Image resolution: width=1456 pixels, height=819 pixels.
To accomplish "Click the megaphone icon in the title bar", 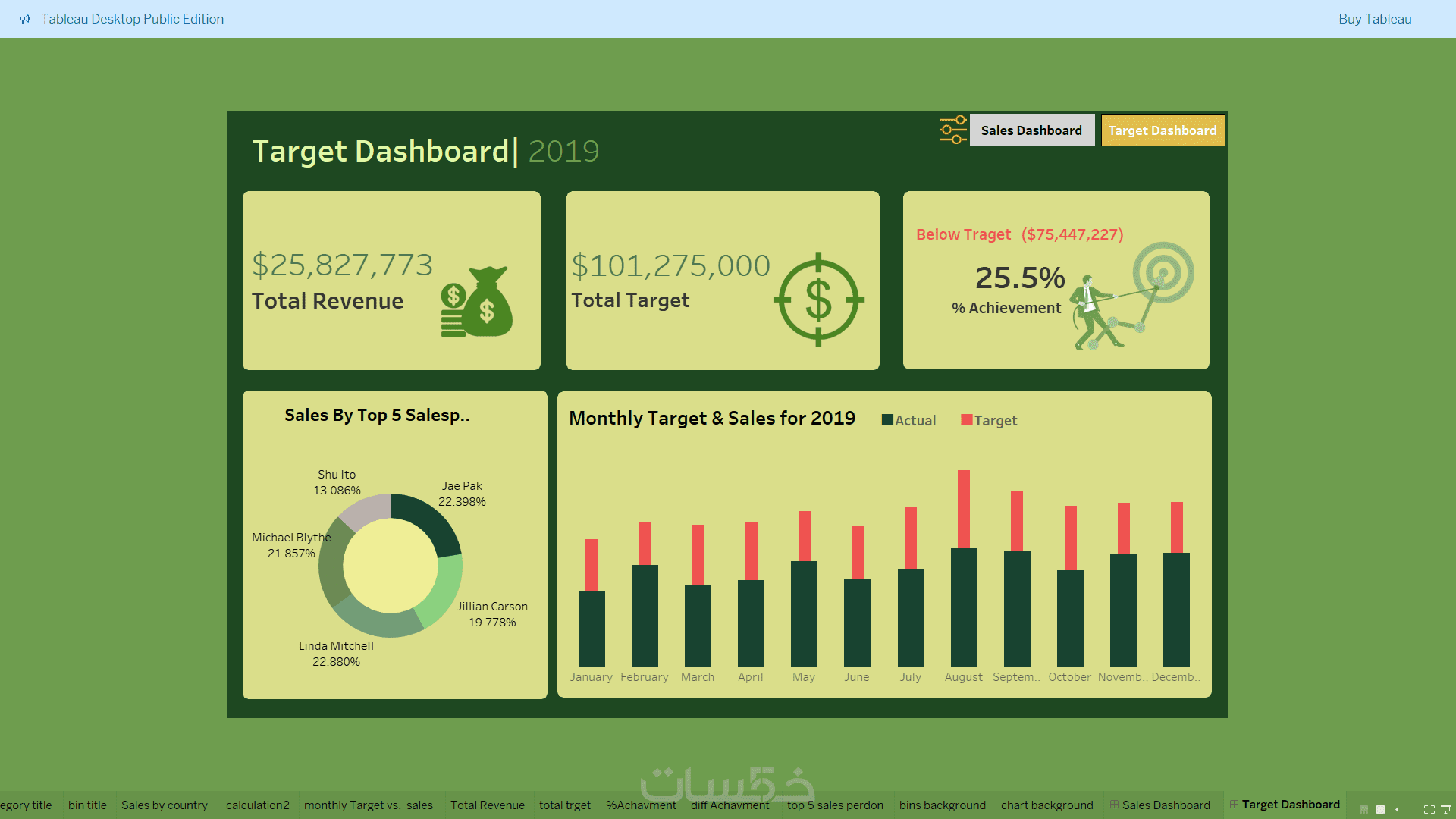I will click(x=25, y=19).
